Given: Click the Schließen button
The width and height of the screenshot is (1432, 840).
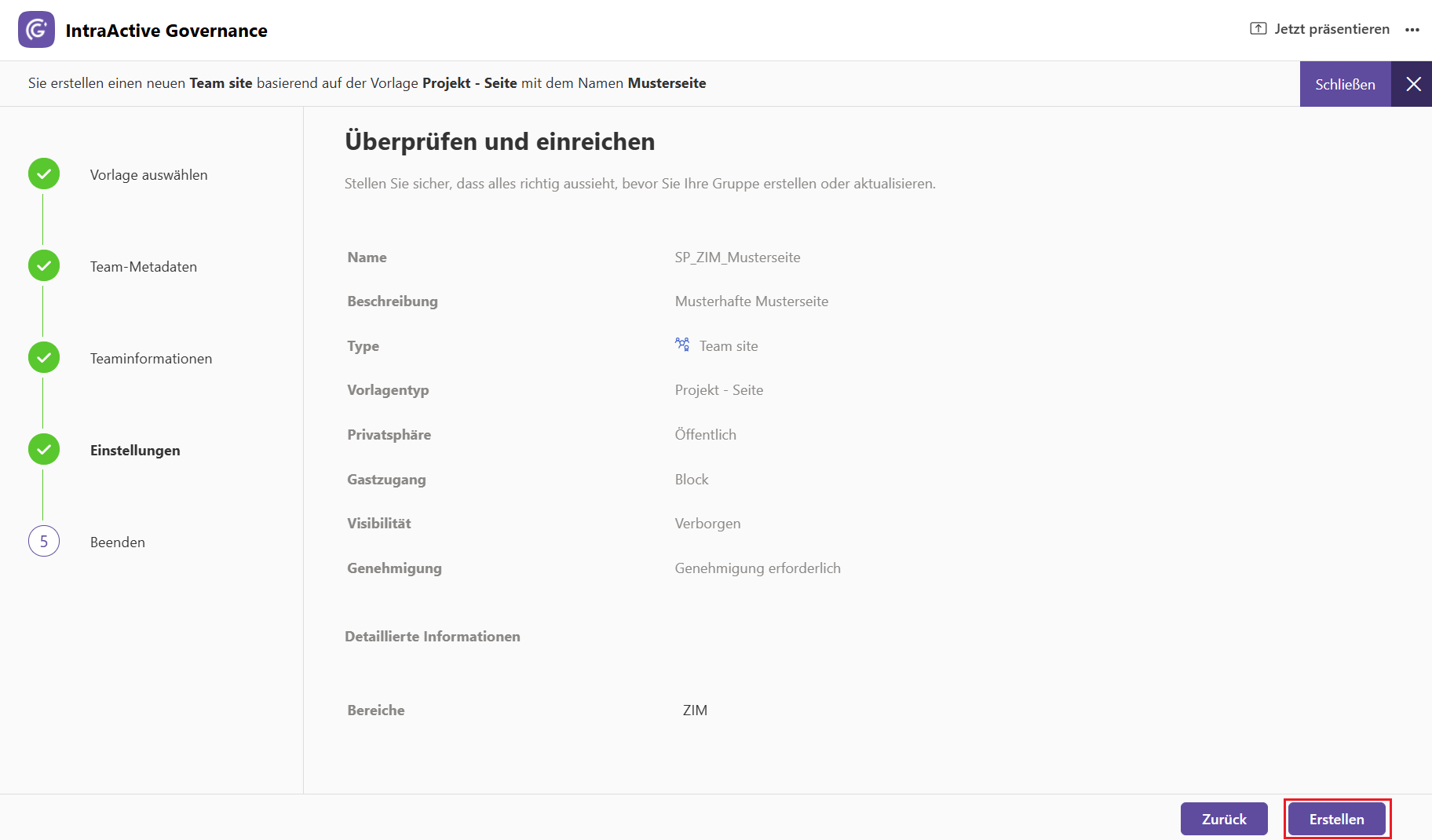Looking at the screenshot, I should (x=1346, y=84).
